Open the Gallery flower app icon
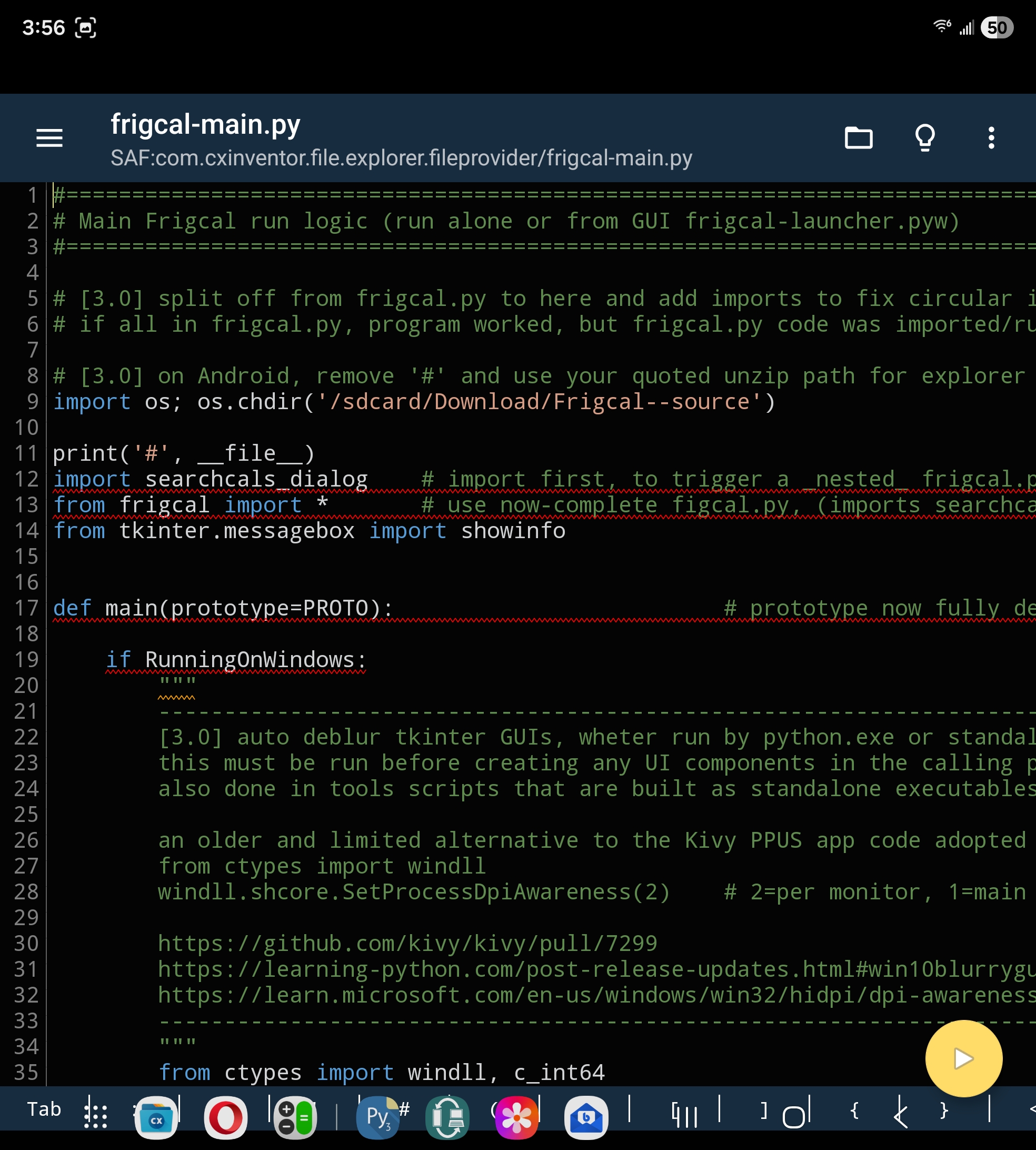1036x1150 pixels. coord(516,1118)
